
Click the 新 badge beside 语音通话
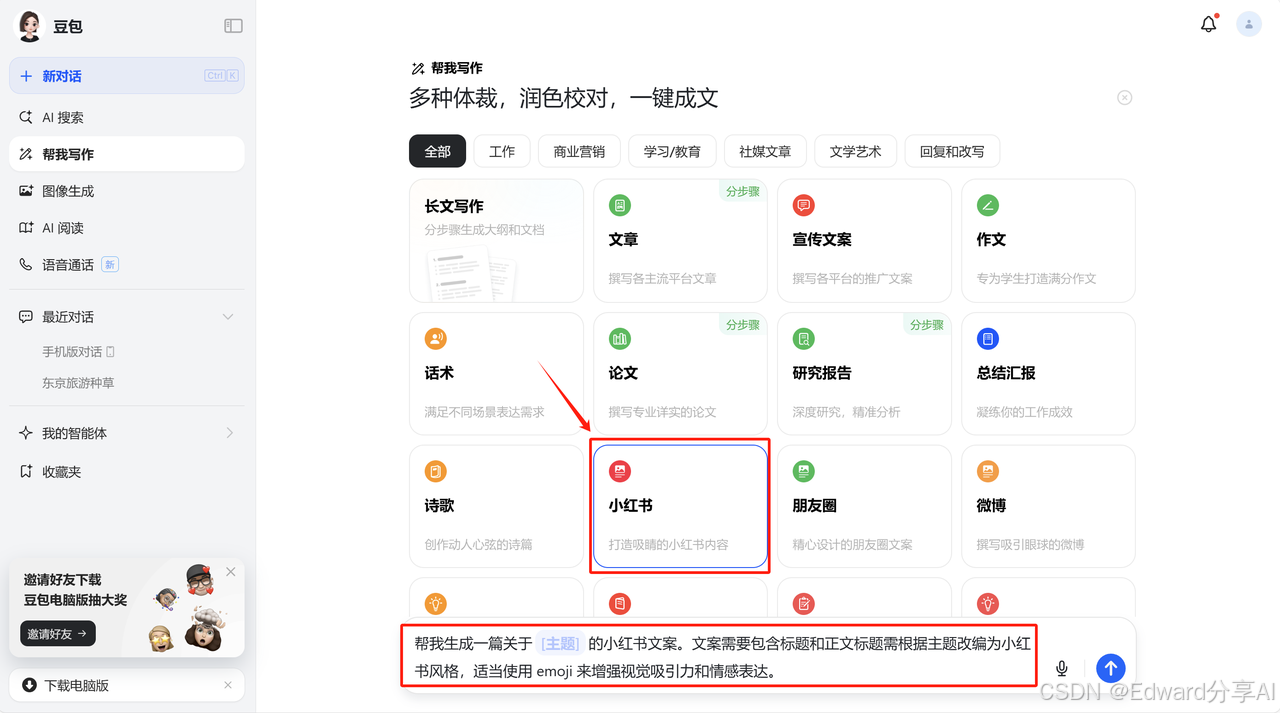point(110,265)
